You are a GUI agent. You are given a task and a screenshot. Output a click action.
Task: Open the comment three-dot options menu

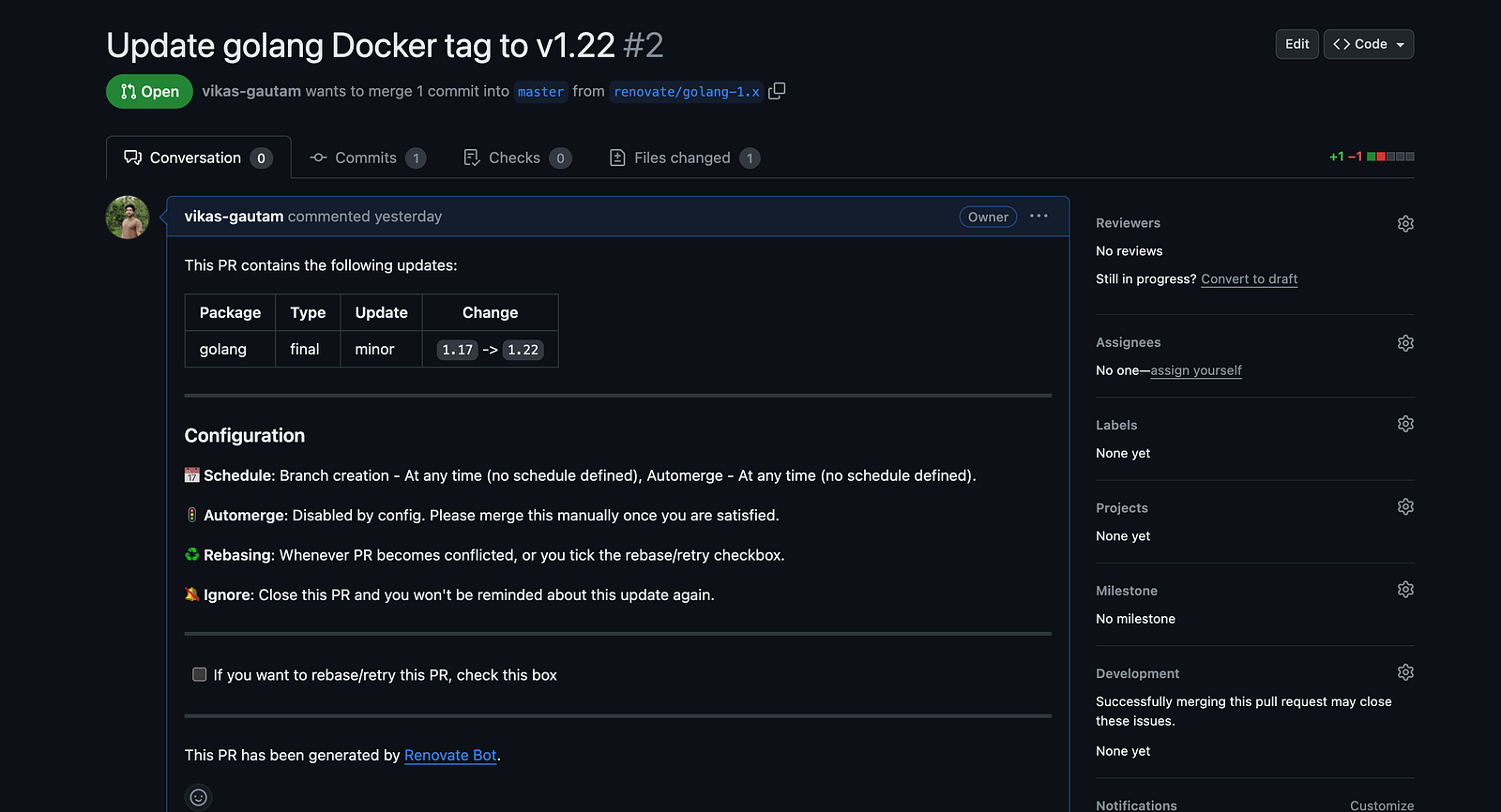click(x=1039, y=216)
